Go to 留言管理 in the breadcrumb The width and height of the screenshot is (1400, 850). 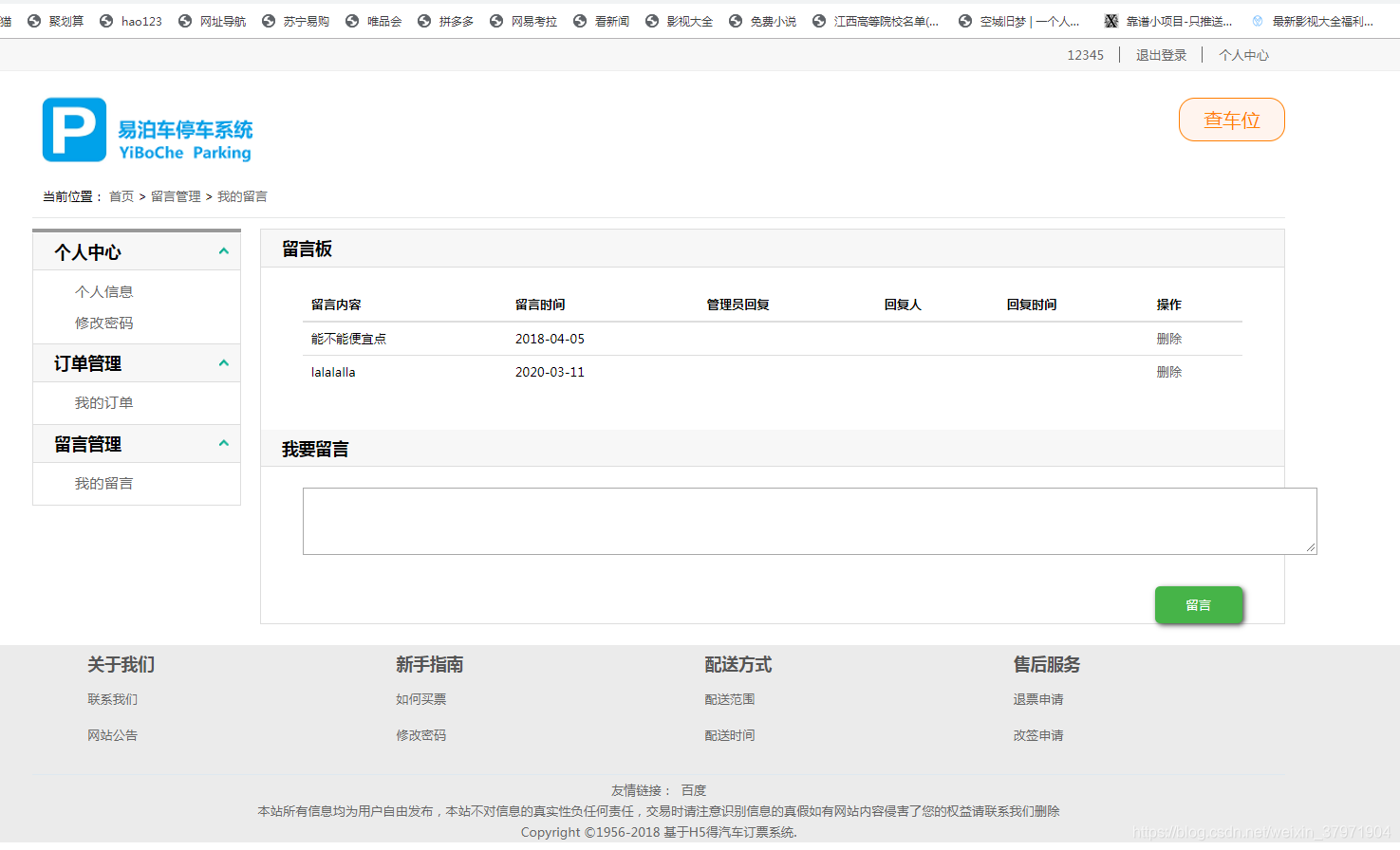click(x=176, y=196)
